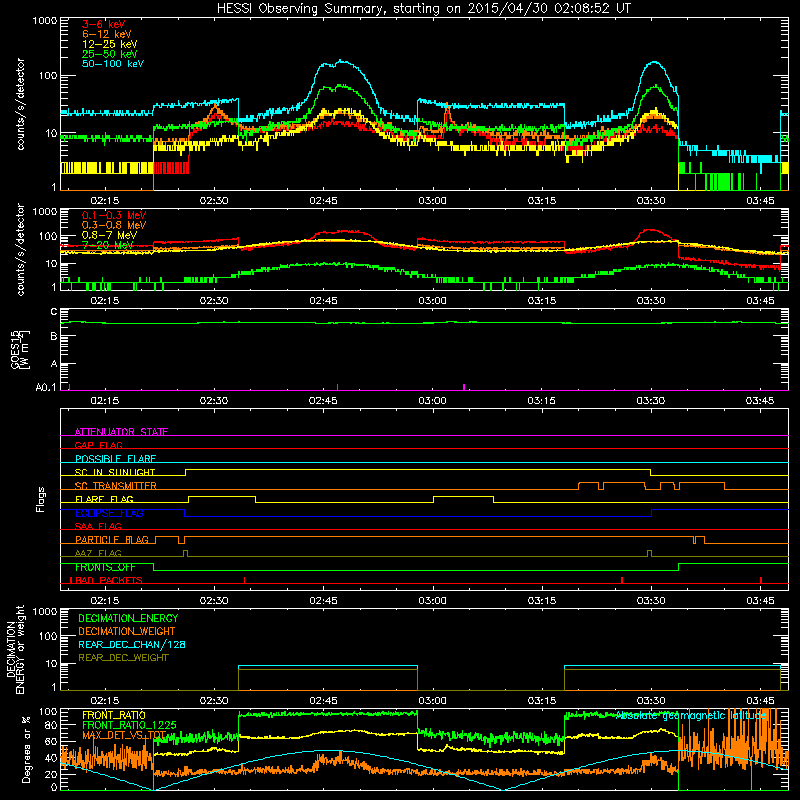800x800 pixels.
Task: Click the 0.8-7 MeV legend entry
Action: tap(109, 235)
